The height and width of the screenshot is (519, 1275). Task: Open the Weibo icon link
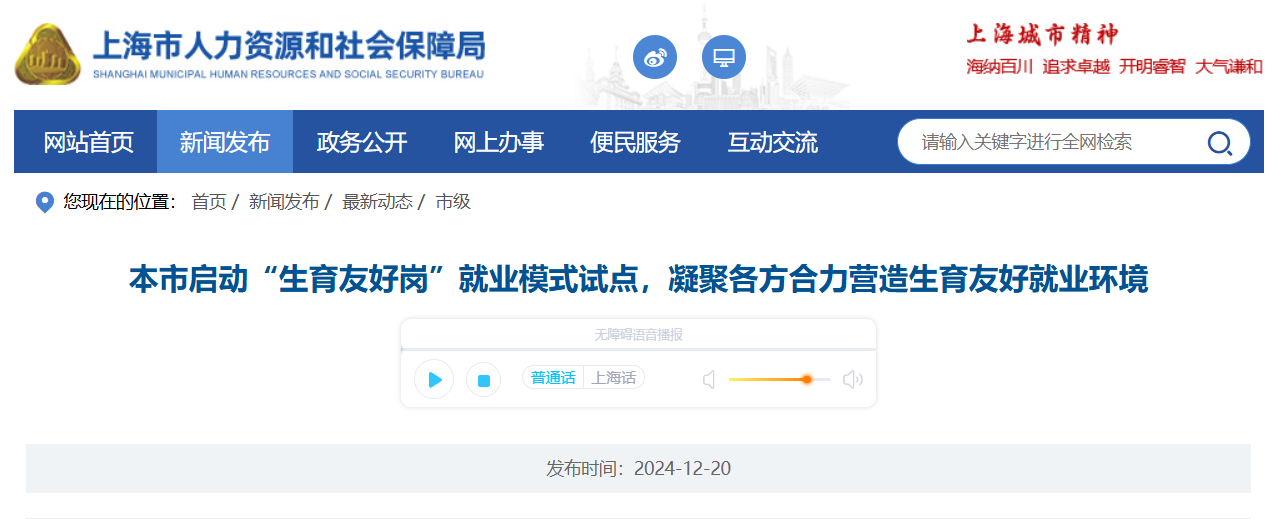click(655, 57)
